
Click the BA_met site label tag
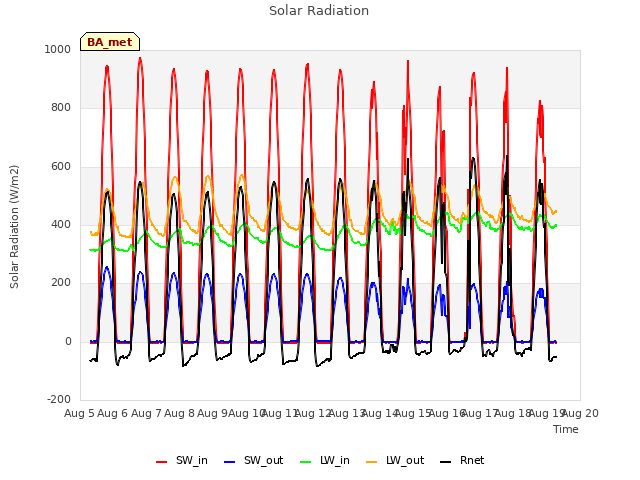tap(110, 42)
